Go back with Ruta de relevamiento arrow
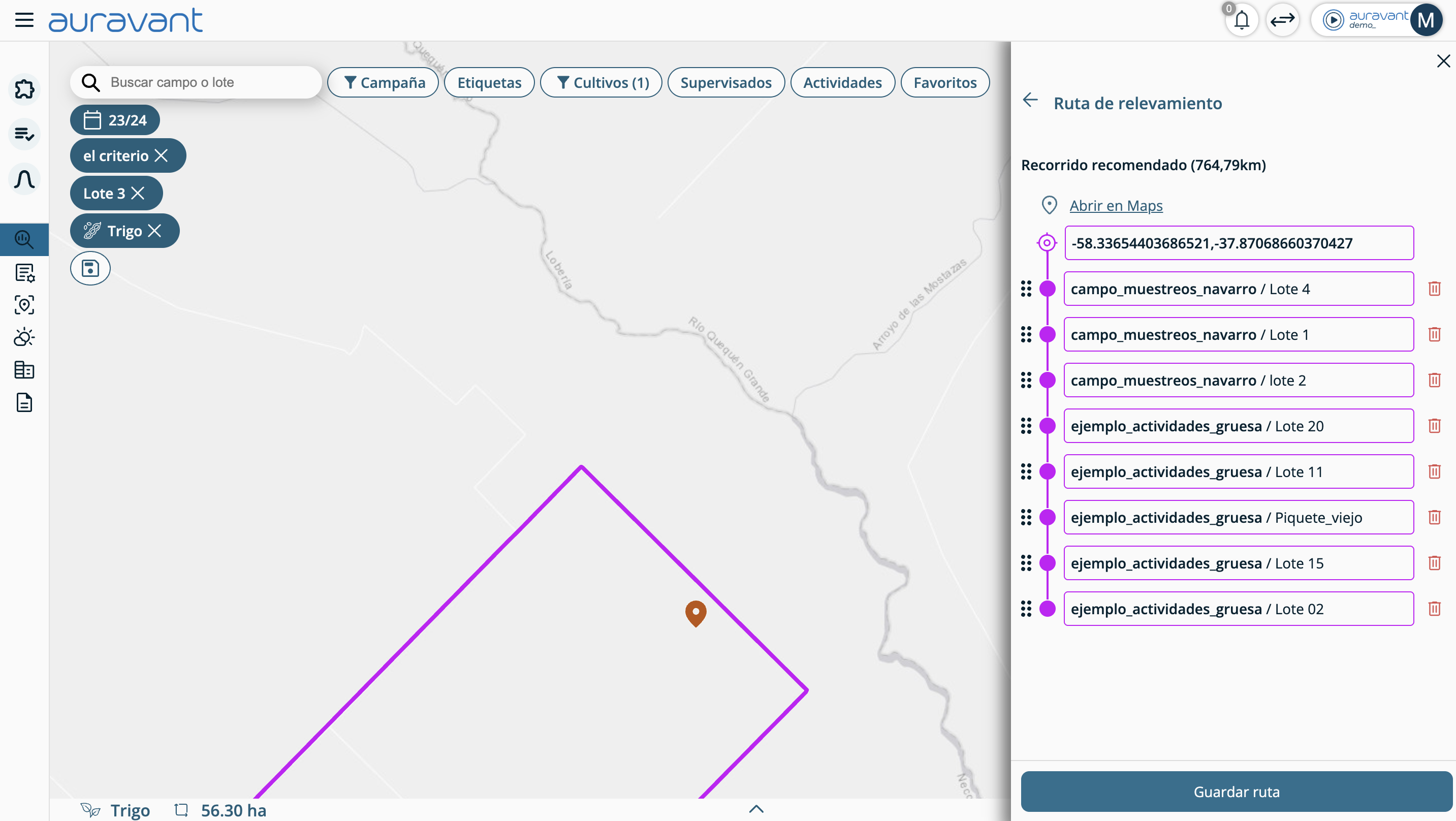Screen dimensions: 1456x821 pos(1030,101)
